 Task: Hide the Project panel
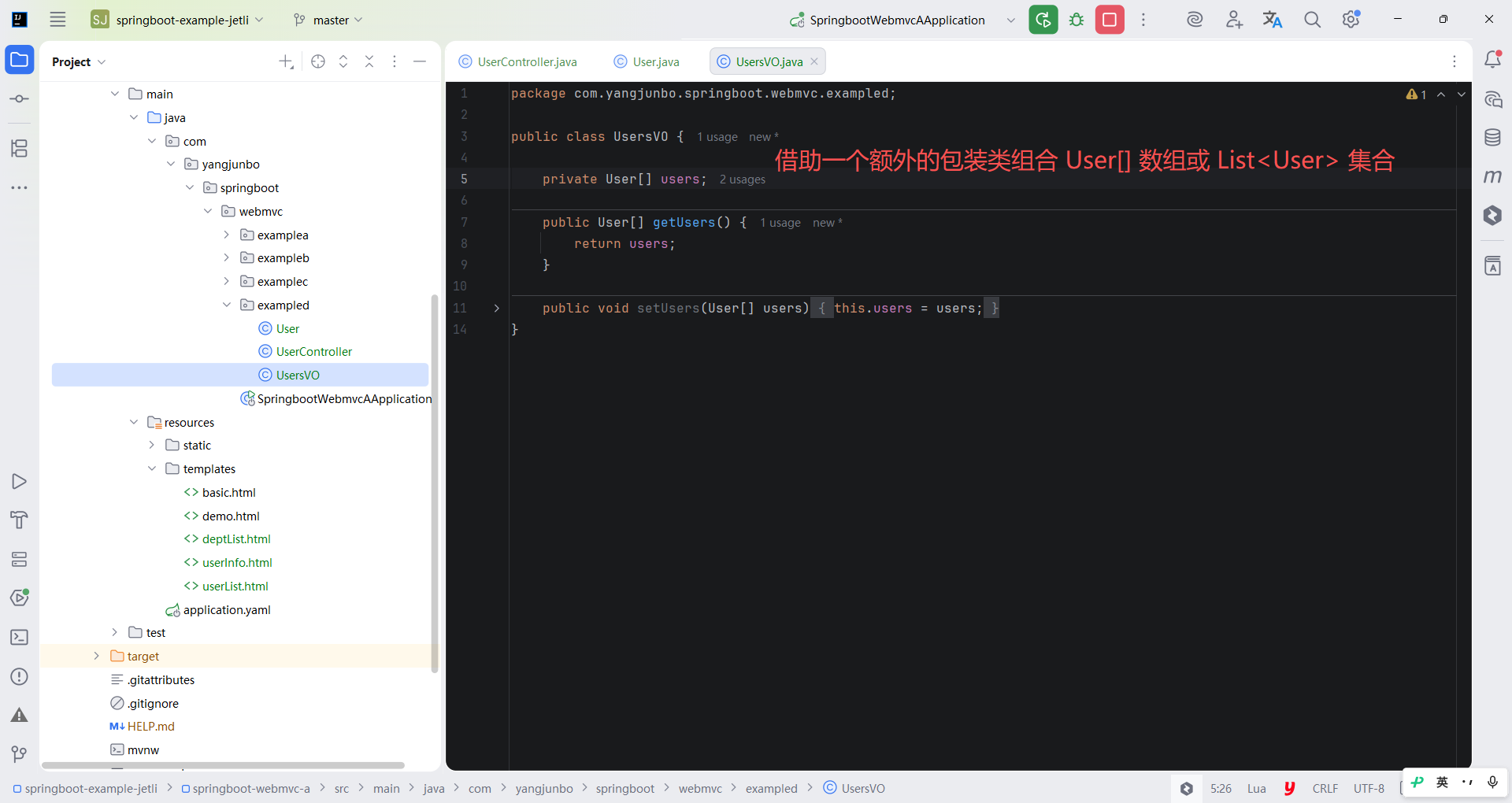420,61
